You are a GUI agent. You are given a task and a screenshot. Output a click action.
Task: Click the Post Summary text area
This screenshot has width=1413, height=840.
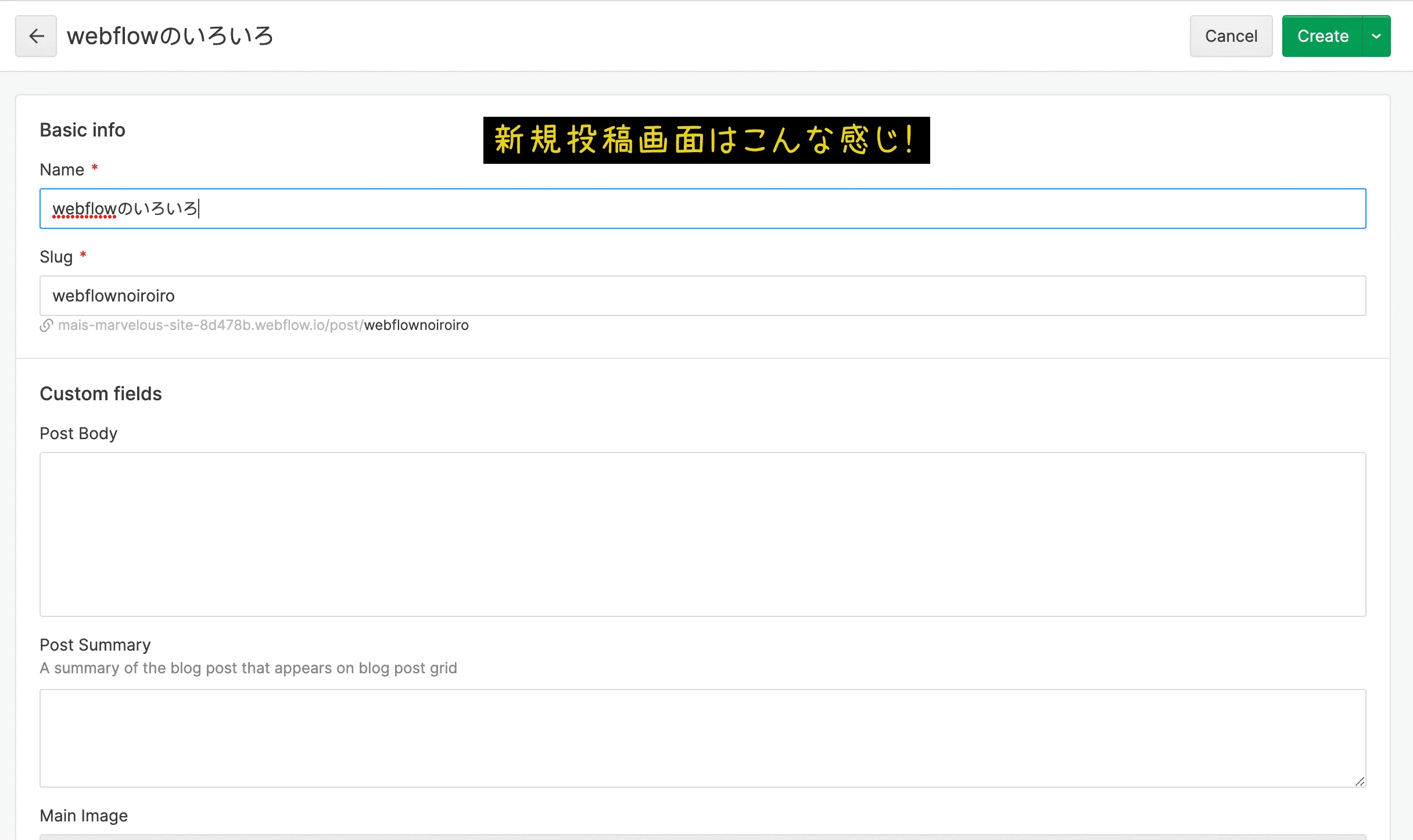(703, 738)
